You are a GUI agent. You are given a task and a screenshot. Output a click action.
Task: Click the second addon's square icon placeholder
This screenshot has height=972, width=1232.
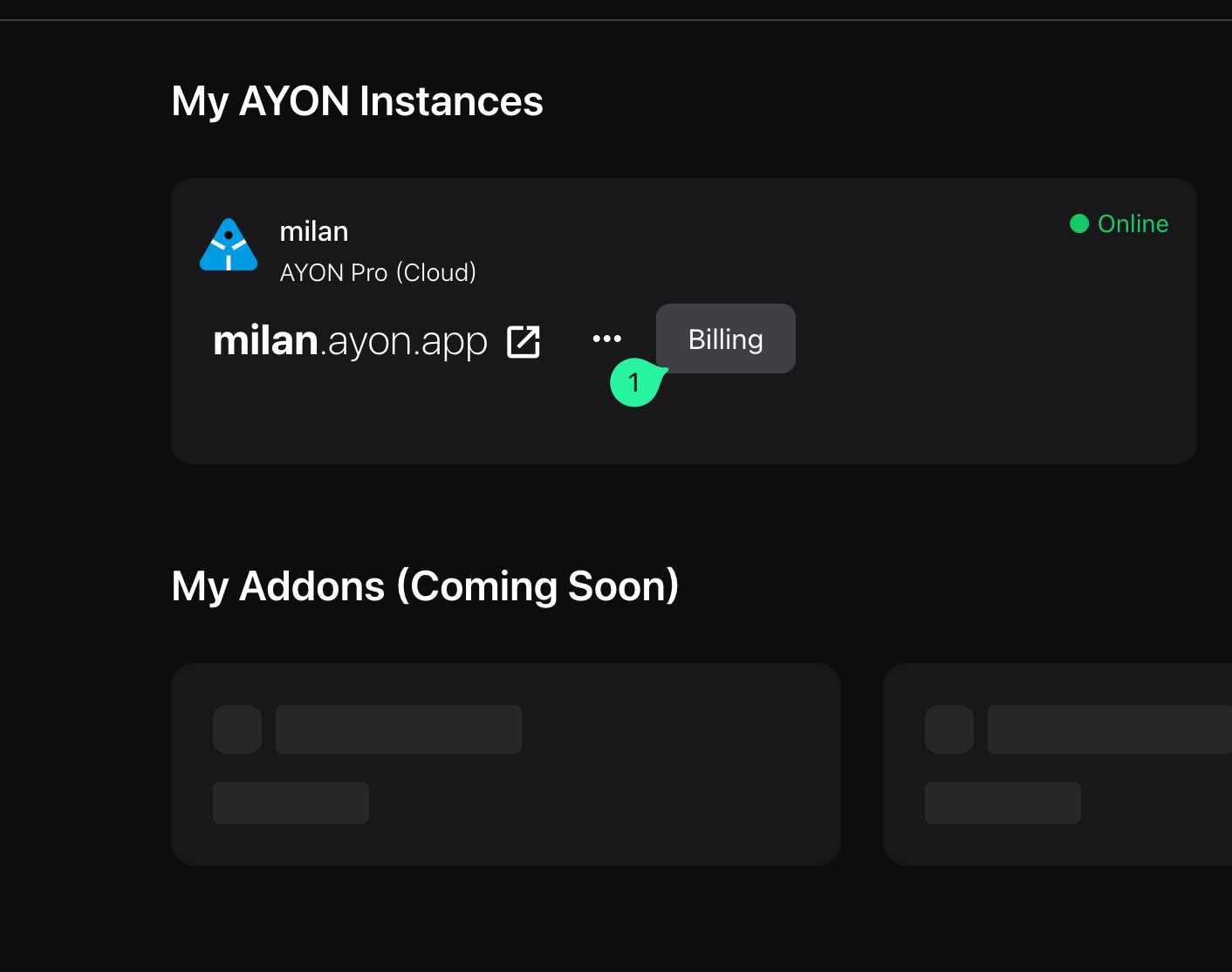coord(949,729)
